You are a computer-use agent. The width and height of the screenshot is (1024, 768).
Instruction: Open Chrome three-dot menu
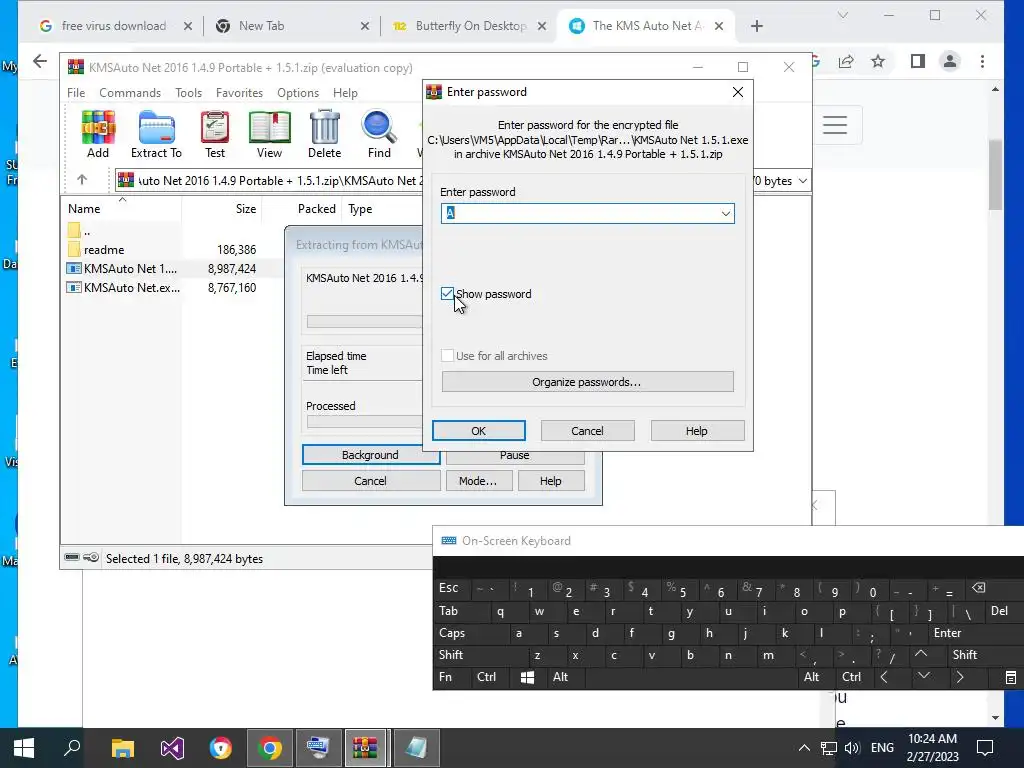tap(982, 61)
